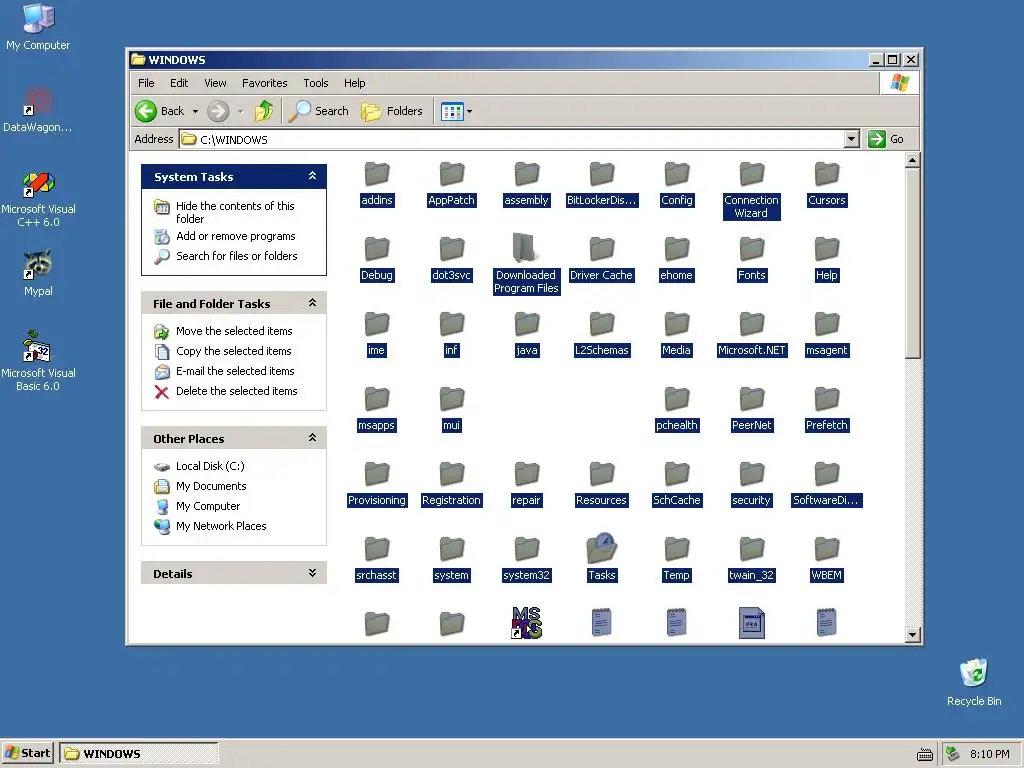Screen dimensions: 1024x768
Task: Select the Tasks scheduled folder icon
Action: click(x=601, y=548)
